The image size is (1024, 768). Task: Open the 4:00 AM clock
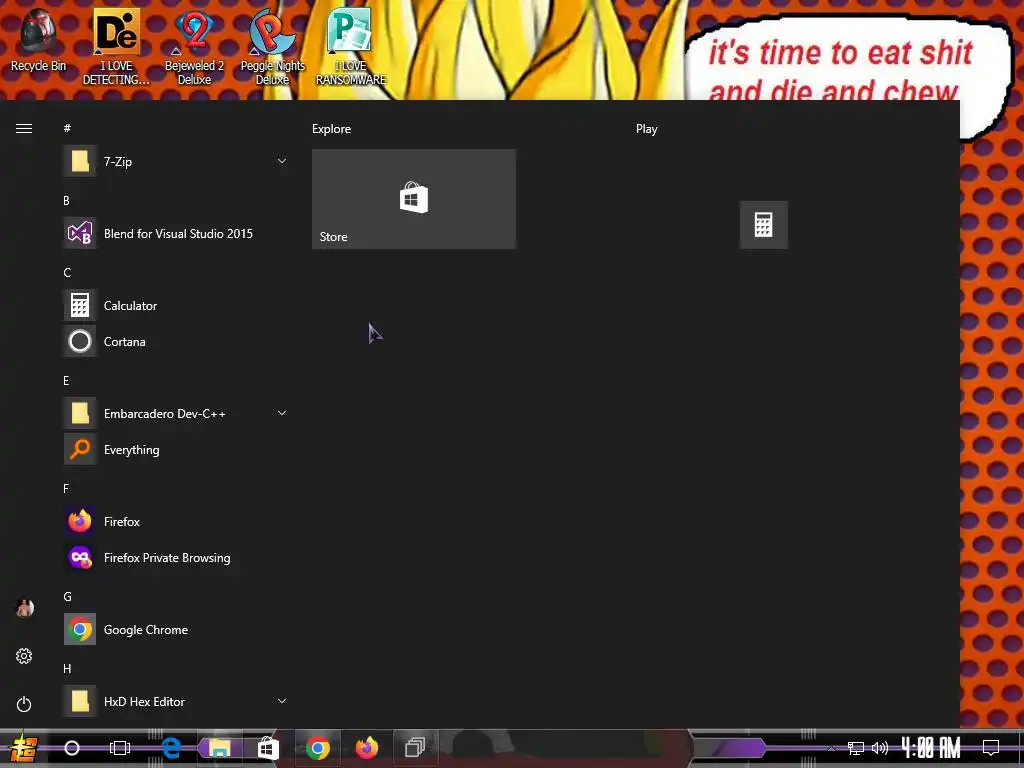point(931,748)
